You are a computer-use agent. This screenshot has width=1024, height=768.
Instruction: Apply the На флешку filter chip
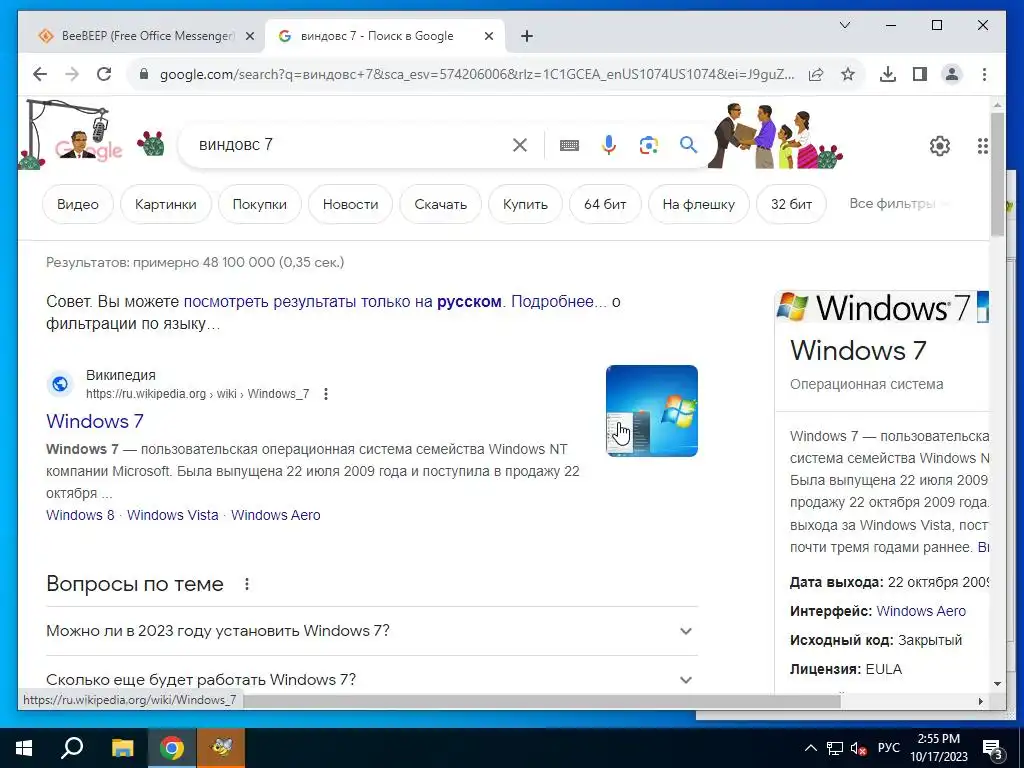(699, 204)
